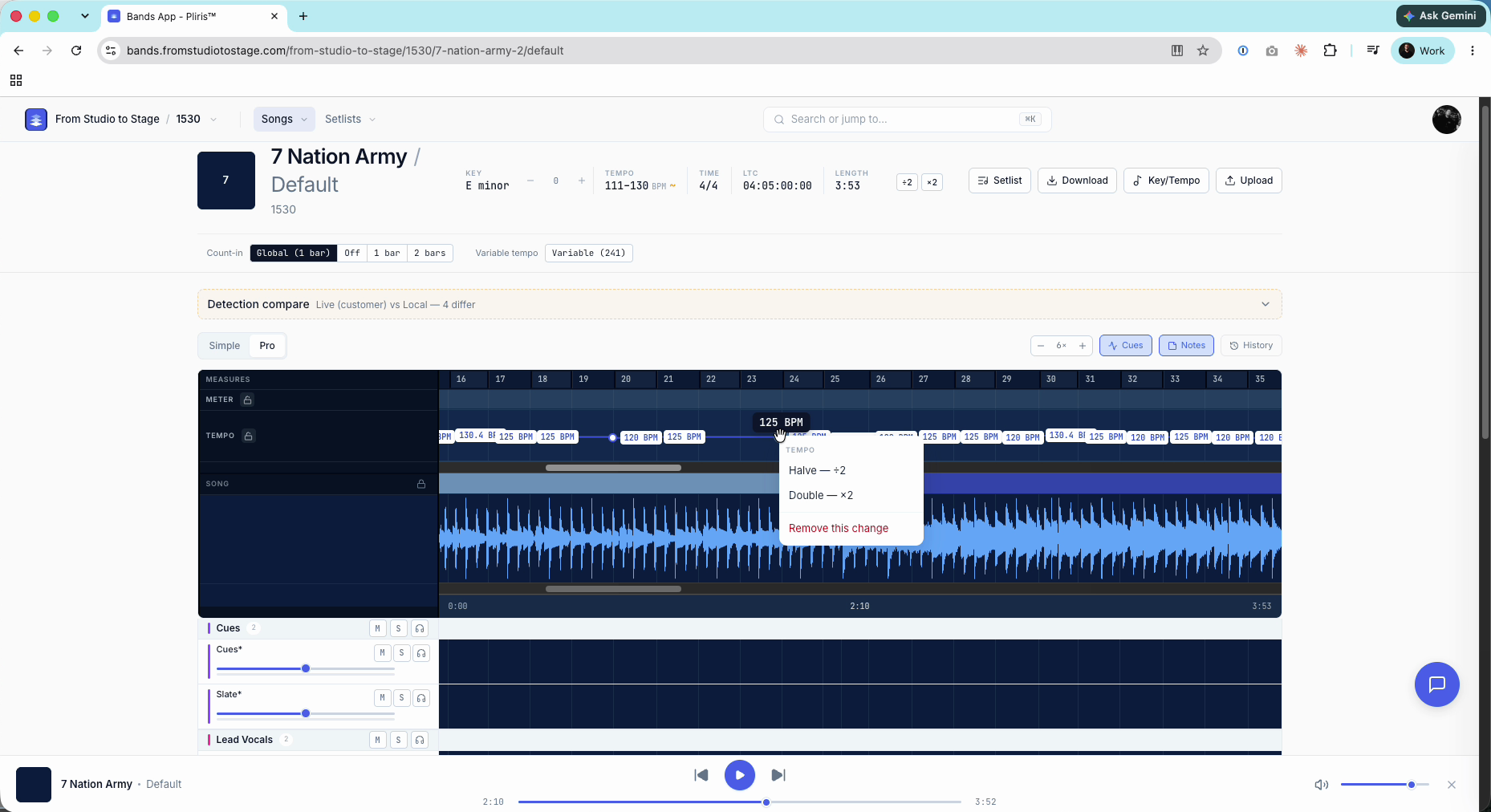1491x812 pixels.
Task: Adjust the Cues* track volume slider
Action: pyautogui.click(x=306, y=669)
